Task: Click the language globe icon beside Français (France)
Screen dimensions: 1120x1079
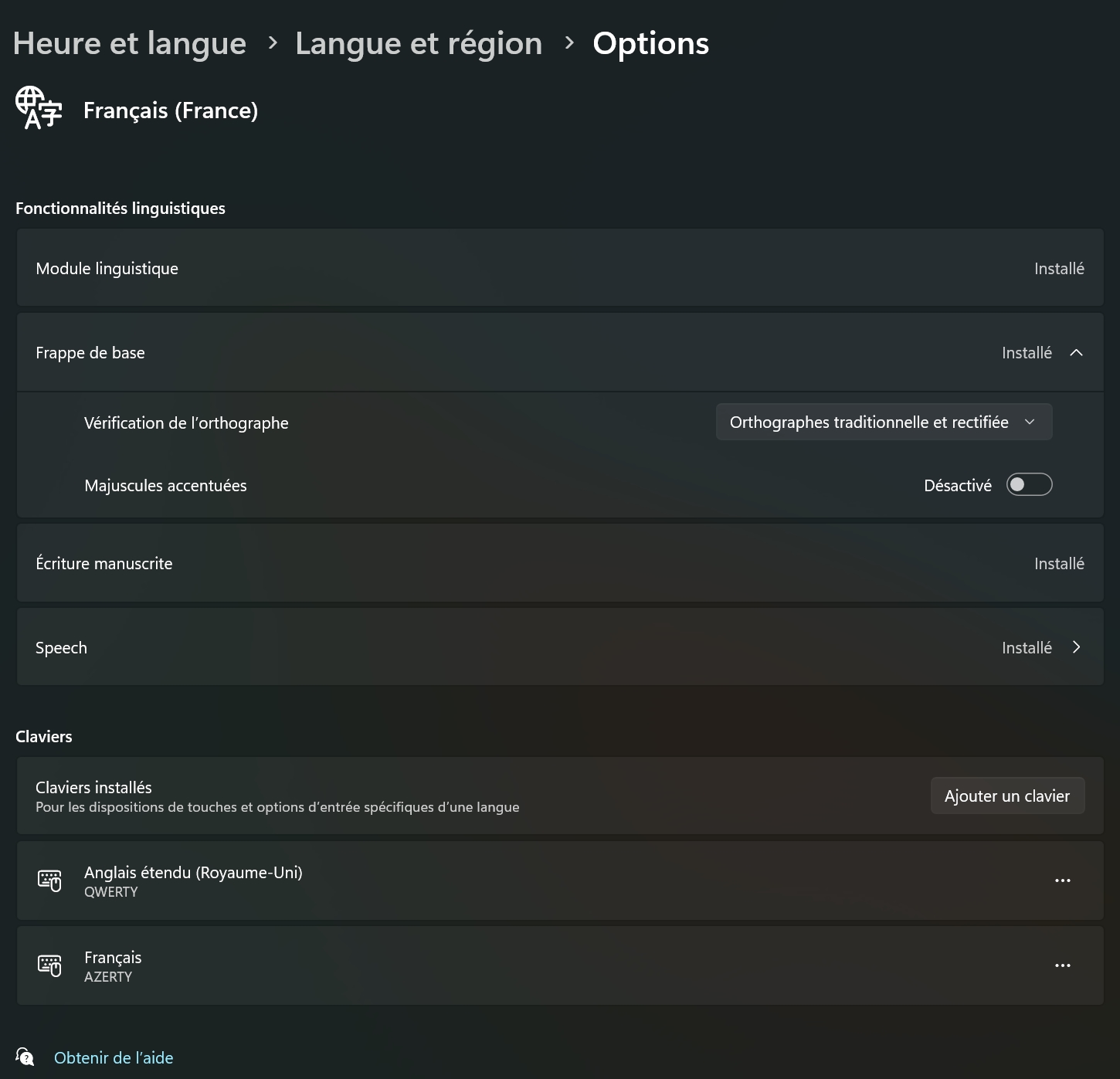Action: [x=39, y=108]
